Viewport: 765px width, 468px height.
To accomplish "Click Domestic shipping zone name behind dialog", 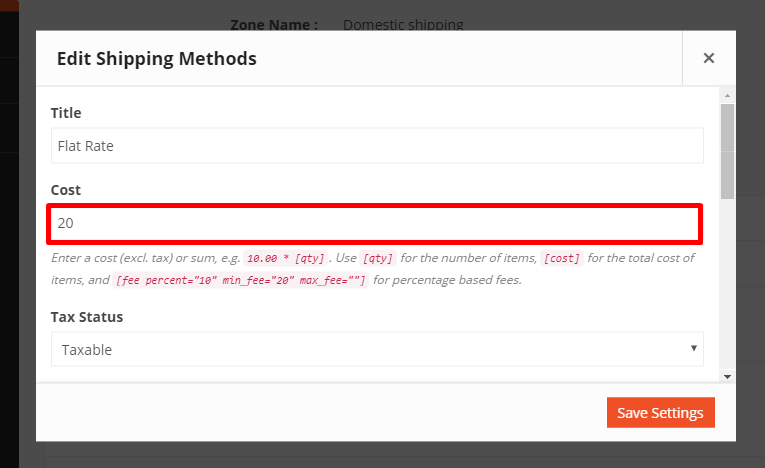I will pyautogui.click(x=403, y=24).
